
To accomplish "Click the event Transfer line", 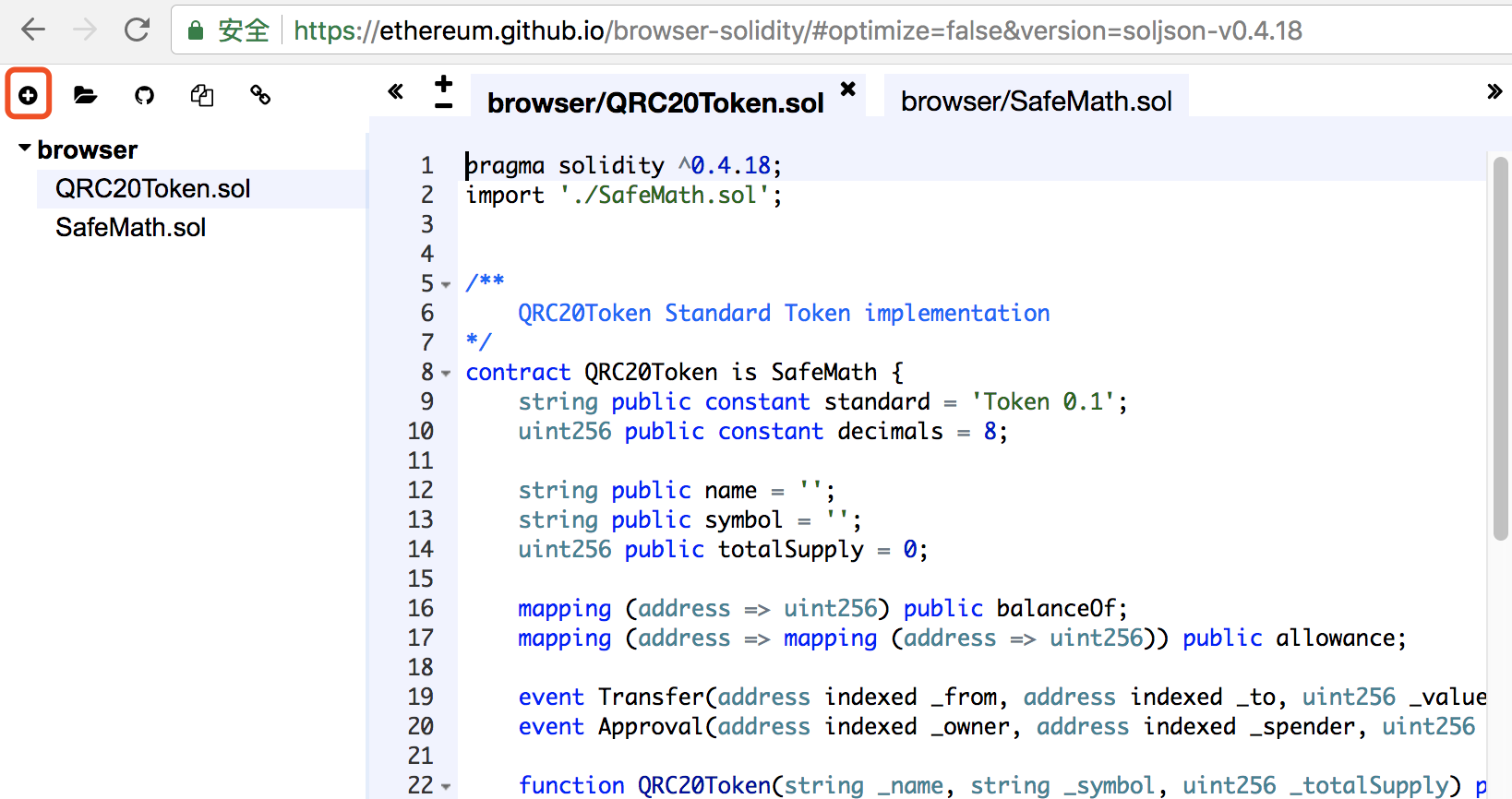I will tap(1002, 697).
